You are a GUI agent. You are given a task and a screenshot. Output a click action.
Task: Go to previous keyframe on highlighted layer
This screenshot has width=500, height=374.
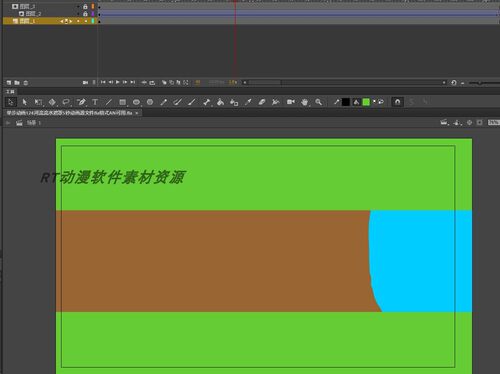[62, 21]
